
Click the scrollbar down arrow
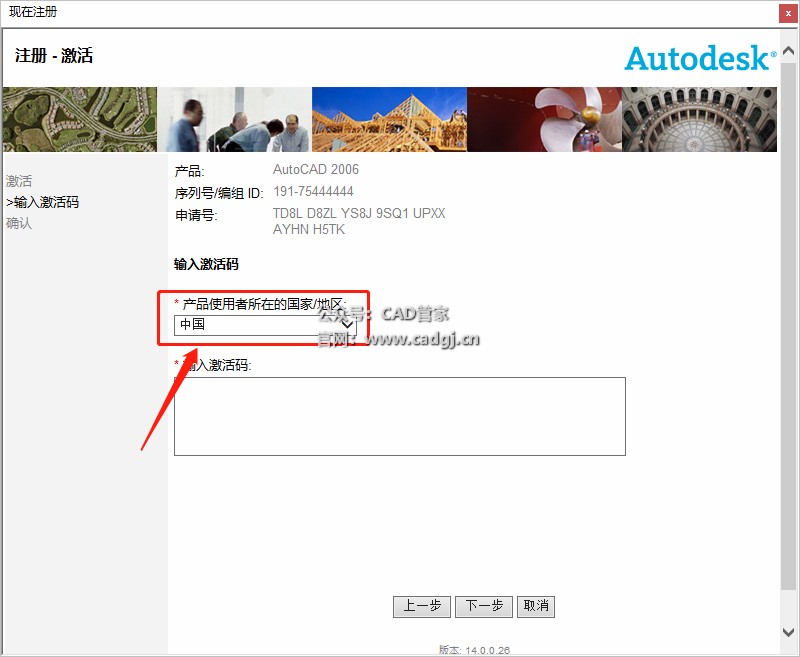coord(788,631)
